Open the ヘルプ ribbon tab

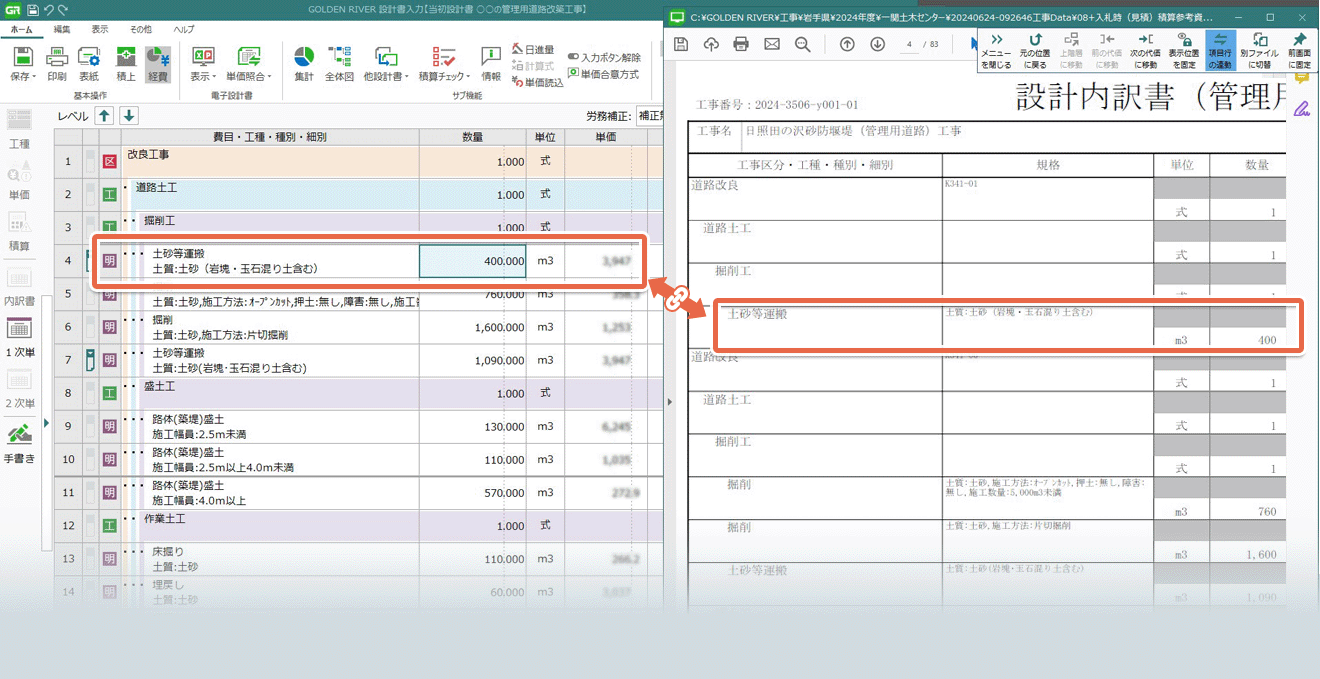tap(184, 30)
